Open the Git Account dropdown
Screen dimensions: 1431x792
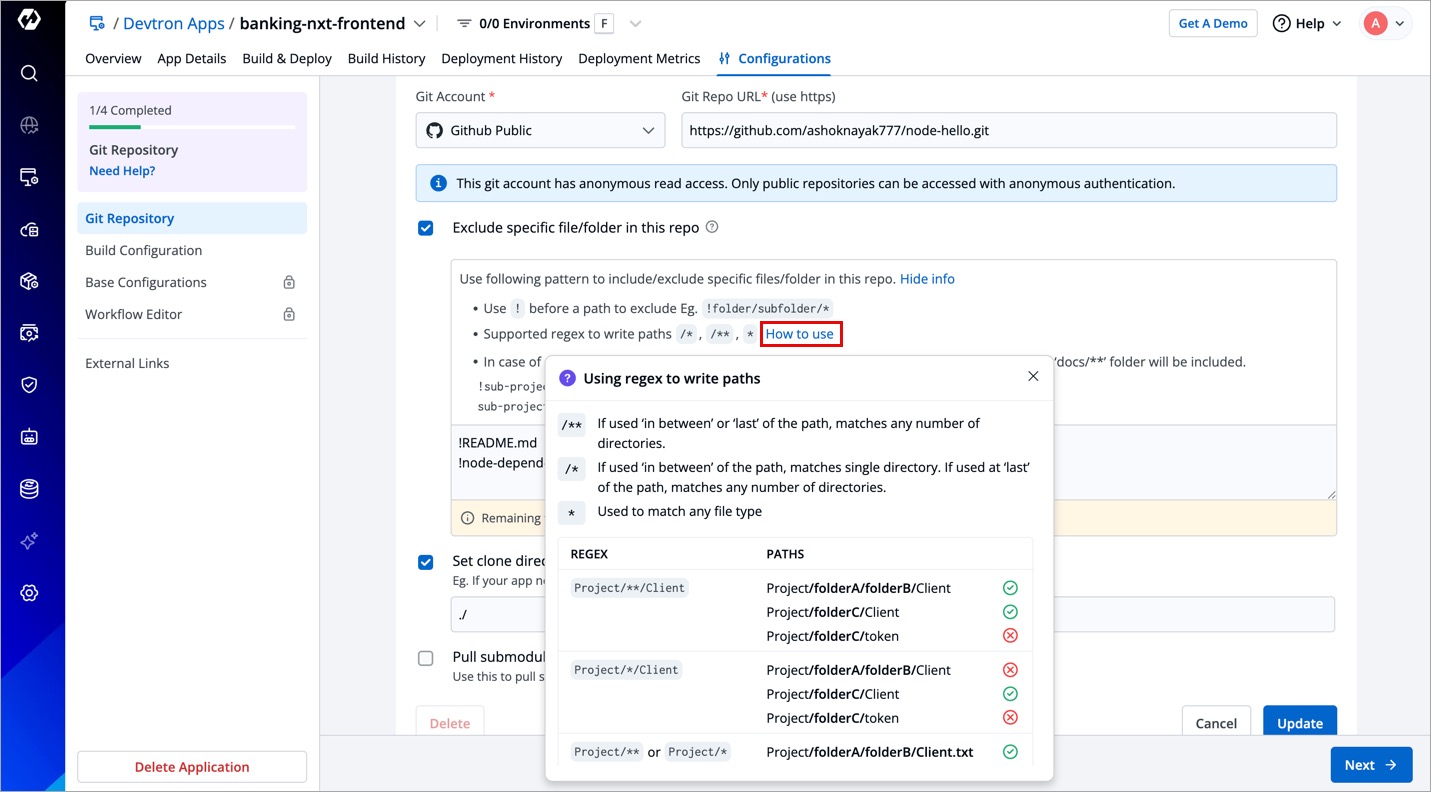540,130
